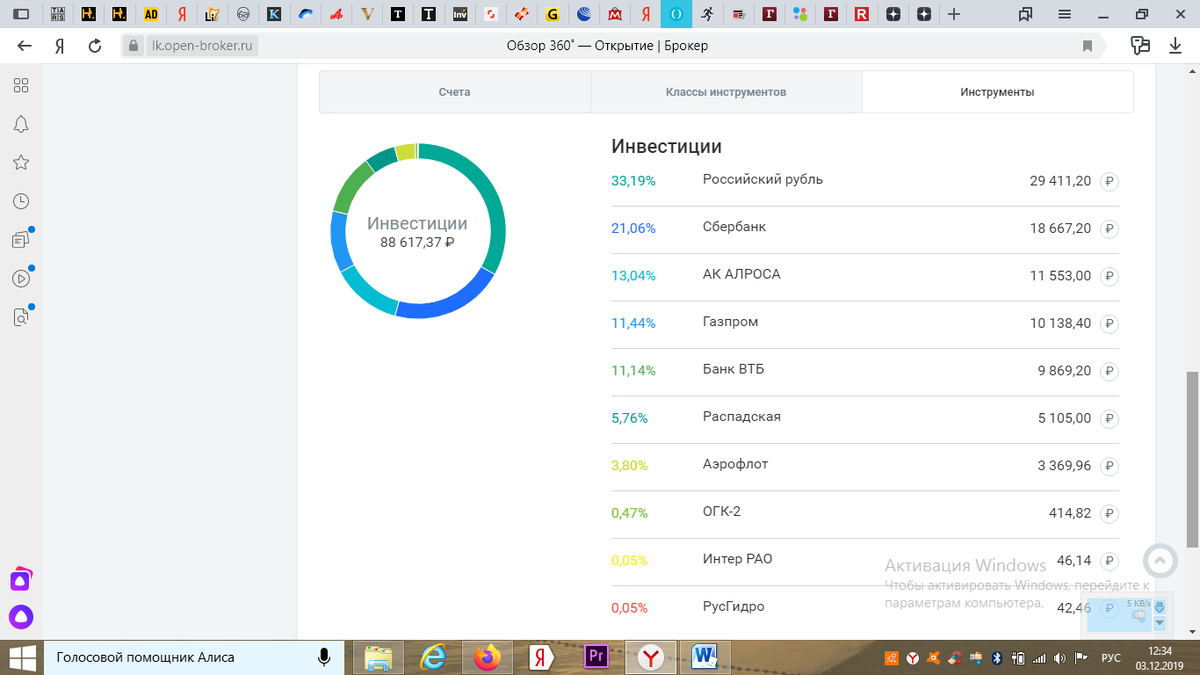
Task: Switch to the blue K browser tab
Action: pos(275,15)
